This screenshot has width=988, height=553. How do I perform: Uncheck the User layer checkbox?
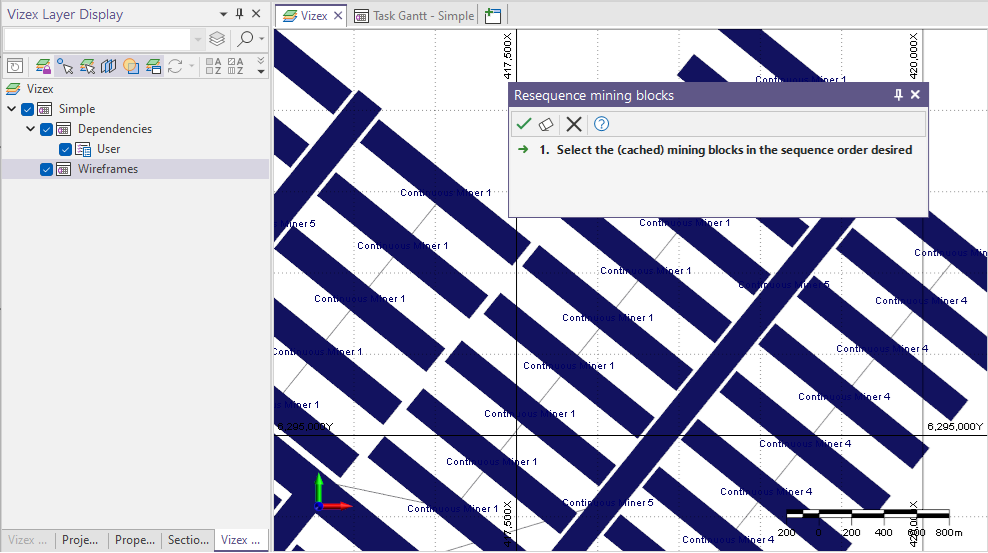[65, 149]
